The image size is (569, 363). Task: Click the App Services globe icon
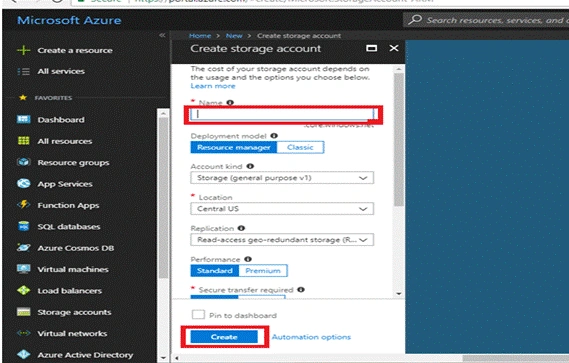[24, 183]
